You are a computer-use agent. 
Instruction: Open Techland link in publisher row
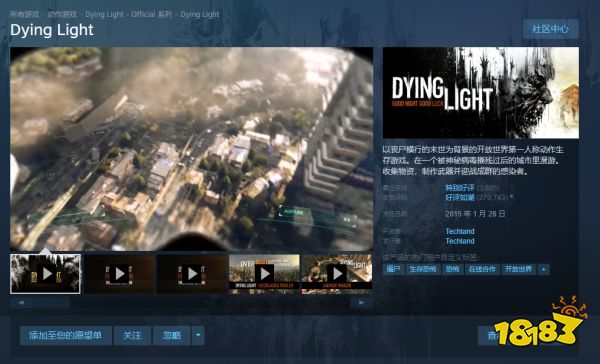point(460,241)
